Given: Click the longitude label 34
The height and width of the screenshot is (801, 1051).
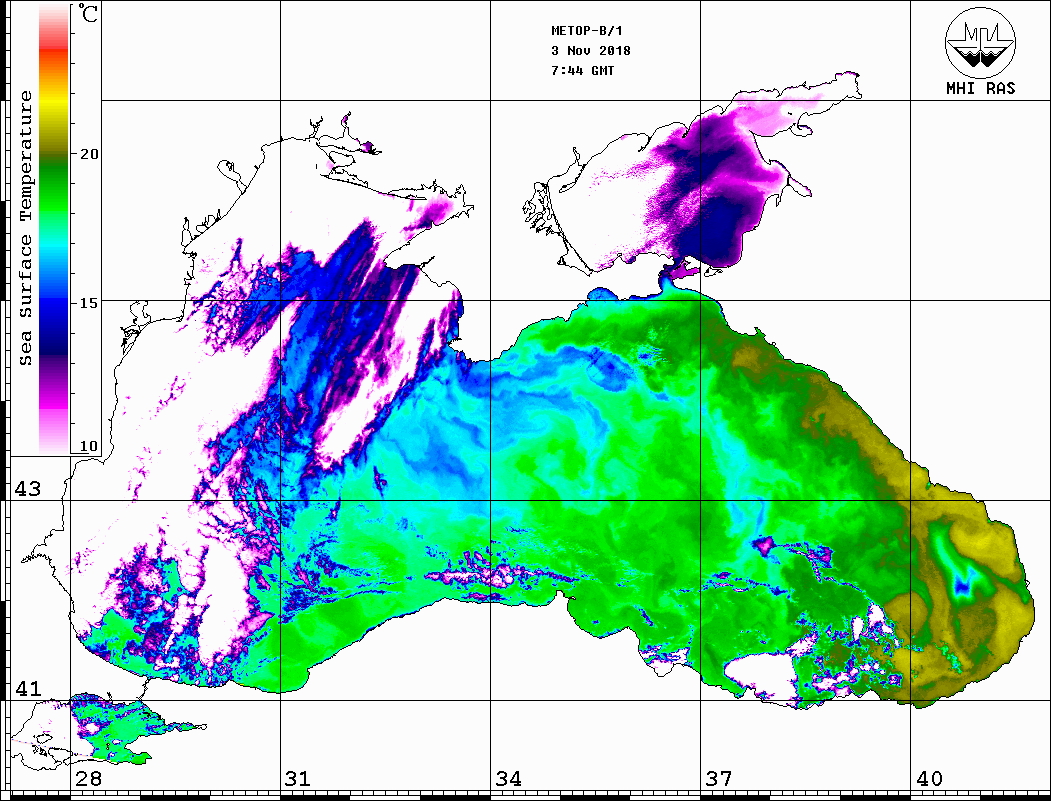Looking at the screenshot, I should tap(509, 779).
